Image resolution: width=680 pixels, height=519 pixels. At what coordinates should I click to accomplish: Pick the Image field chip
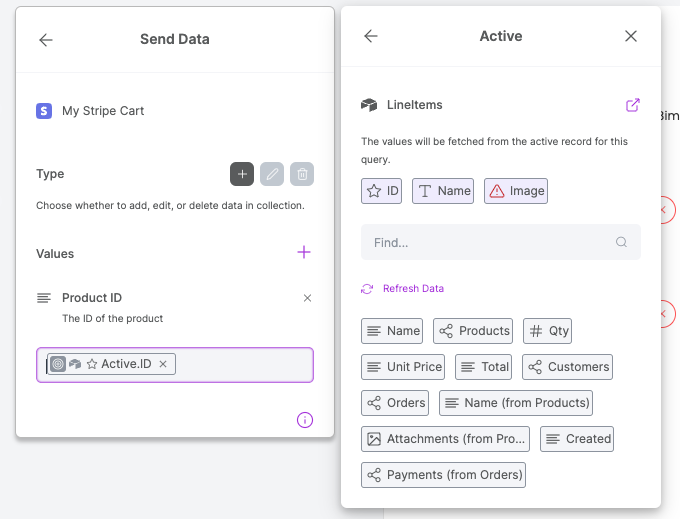click(516, 191)
